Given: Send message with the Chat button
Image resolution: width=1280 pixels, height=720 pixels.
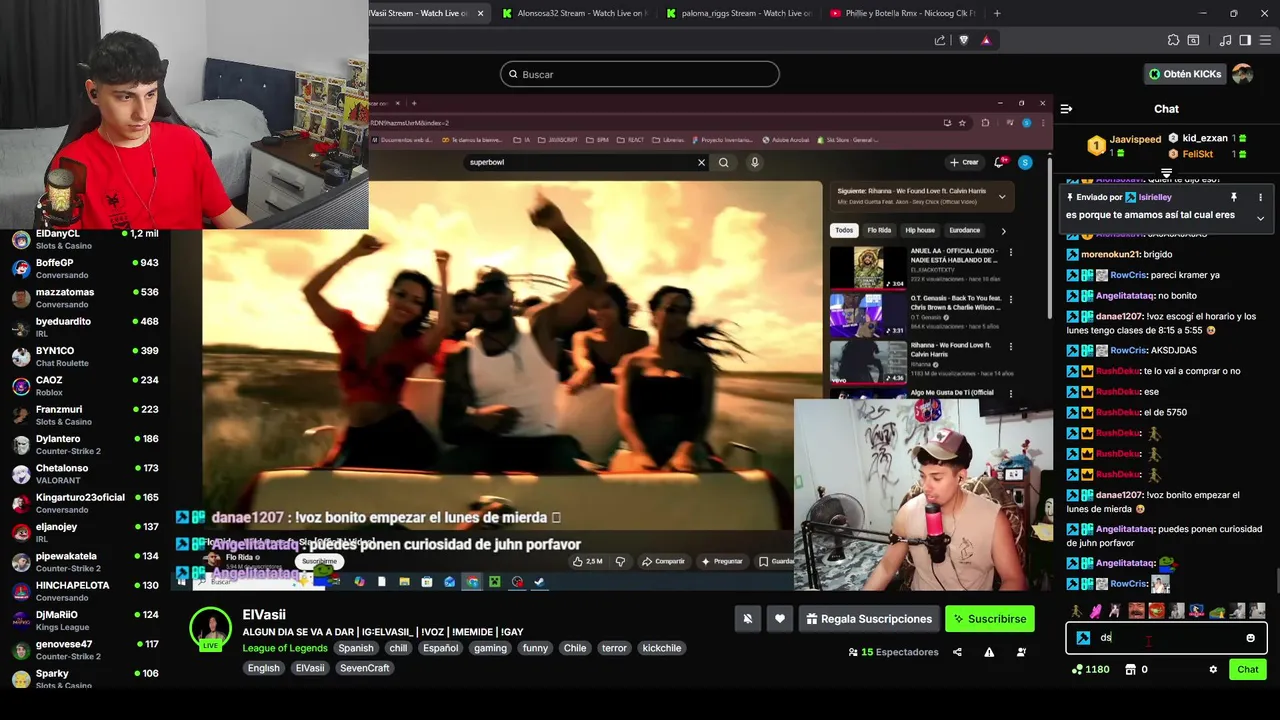Looking at the screenshot, I should point(1248,669).
